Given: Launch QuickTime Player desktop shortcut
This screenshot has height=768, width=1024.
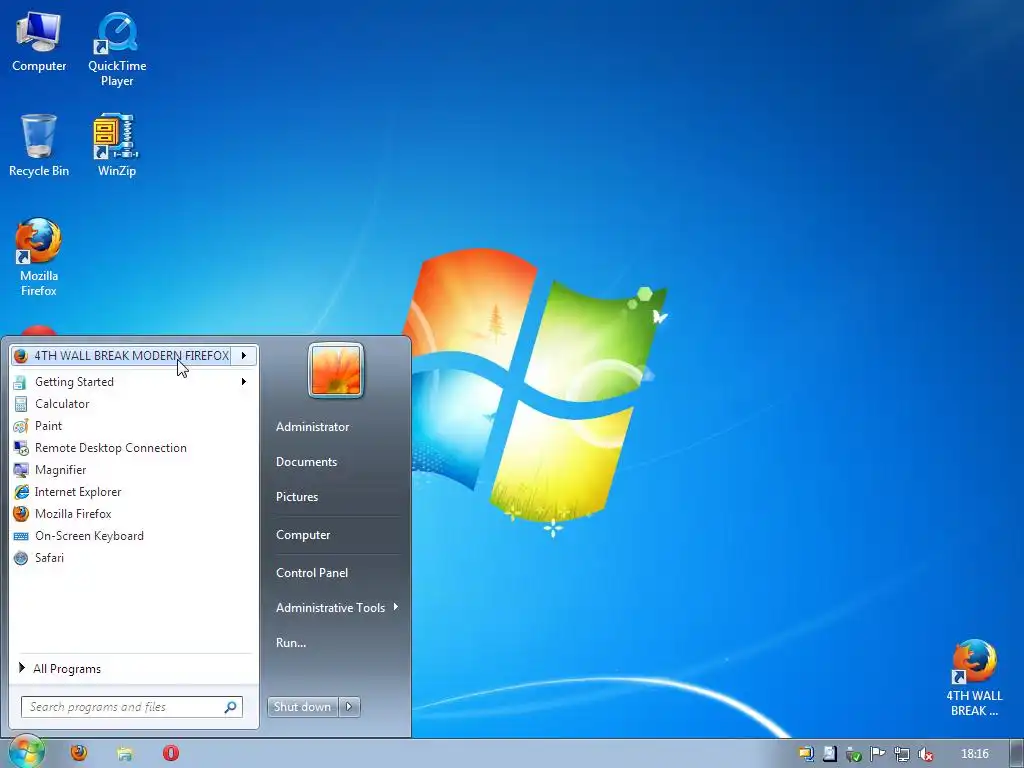Looking at the screenshot, I should click(x=117, y=50).
